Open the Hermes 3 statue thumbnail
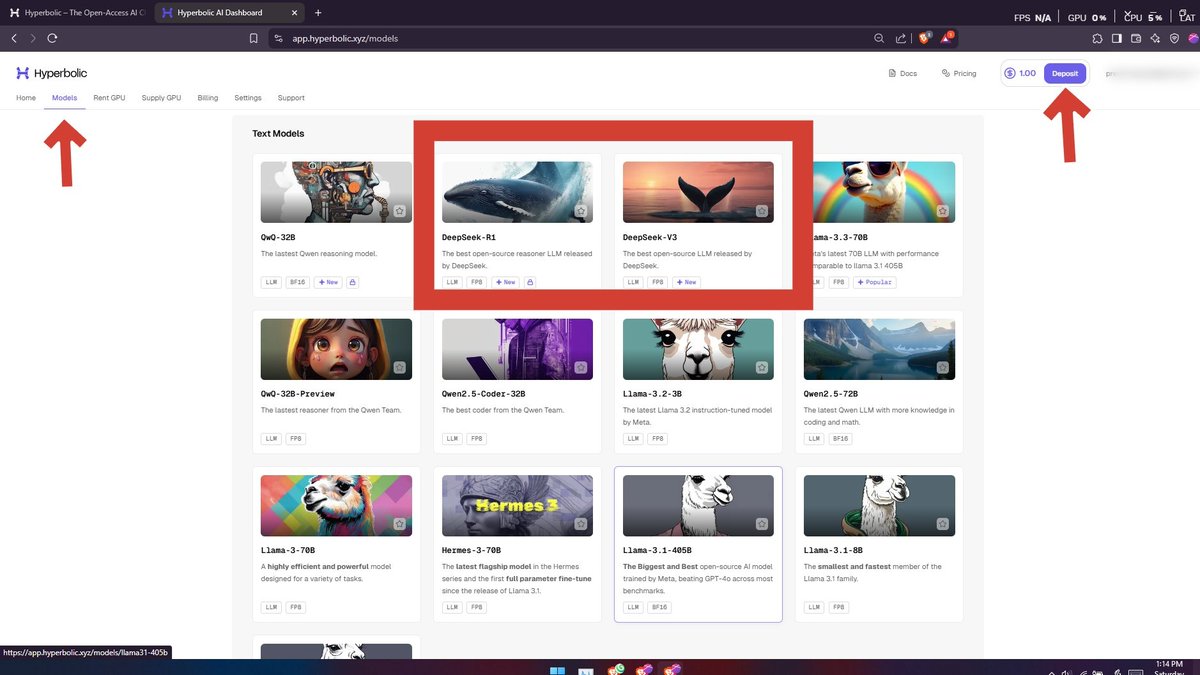 pyautogui.click(x=517, y=505)
